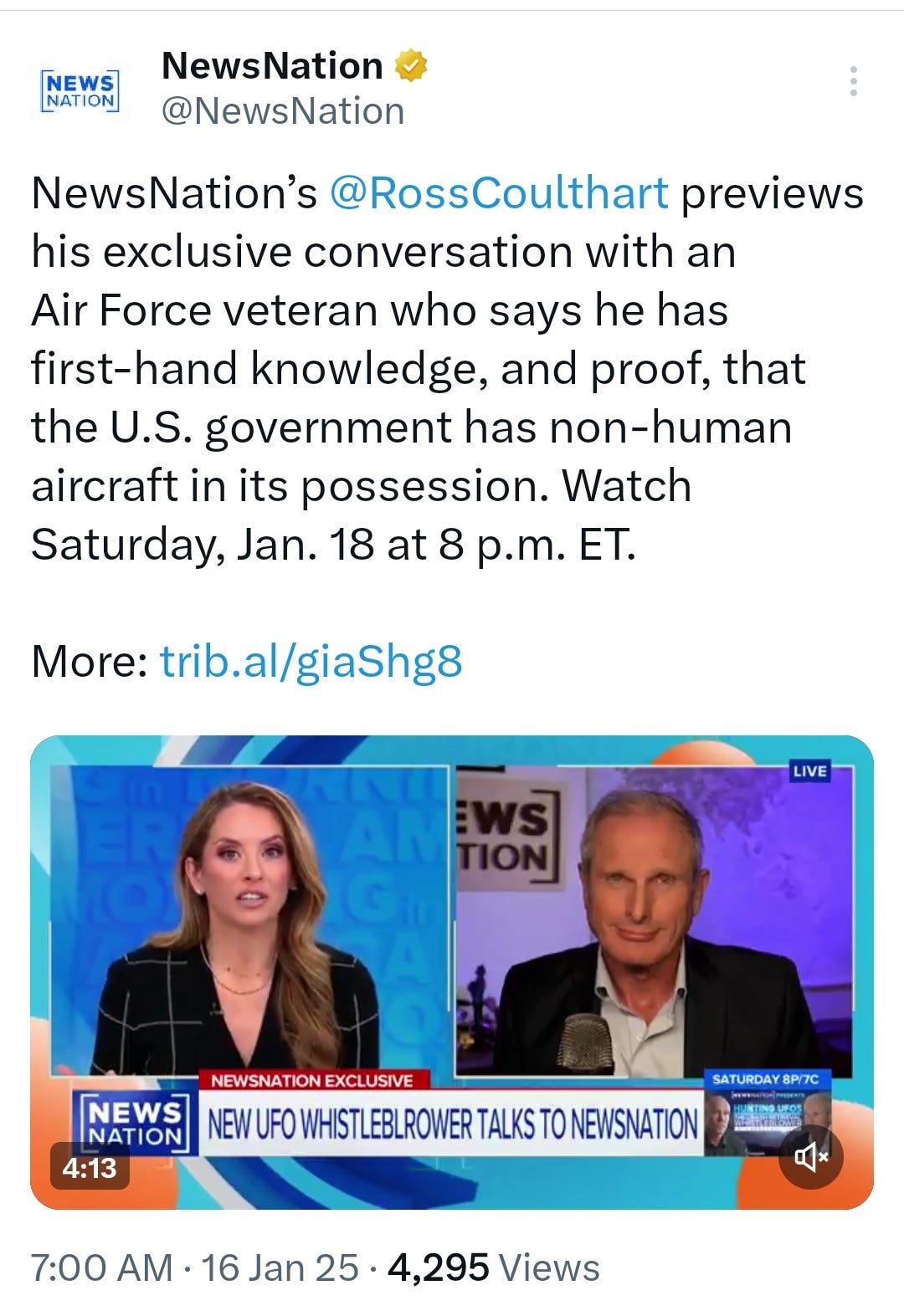Click the 16 Jan 25 date
The image size is (904, 1316).
tap(280, 1267)
